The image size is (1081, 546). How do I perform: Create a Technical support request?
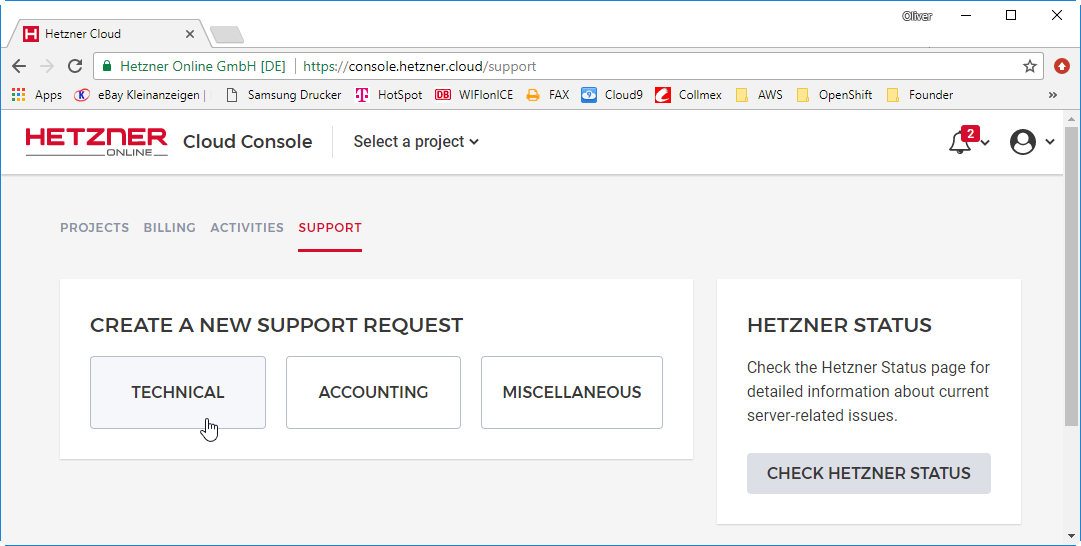pyautogui.click(x=178, y=392)
